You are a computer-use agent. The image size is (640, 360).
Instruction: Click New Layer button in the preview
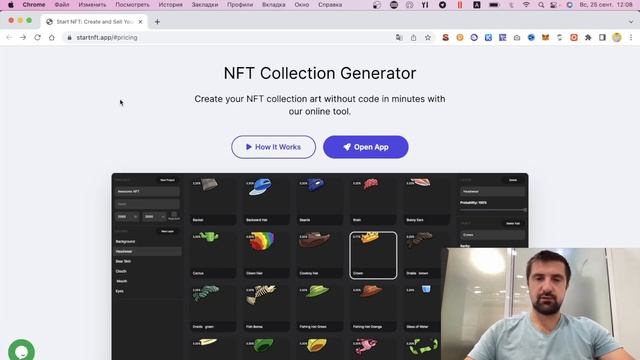pos(167,231)
